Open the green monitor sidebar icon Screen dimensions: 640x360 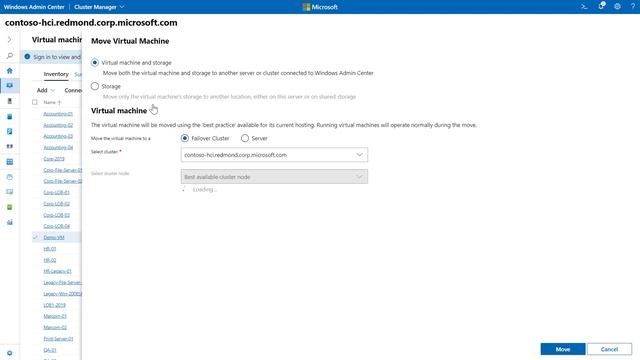click(10, 192)
